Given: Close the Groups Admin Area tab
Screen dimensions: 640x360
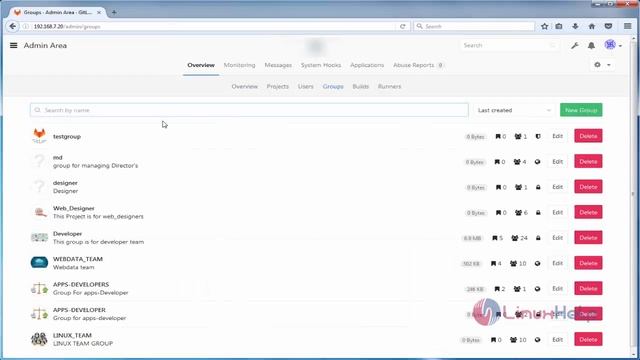Looking at the screenshot, I should tap(99, 13).
